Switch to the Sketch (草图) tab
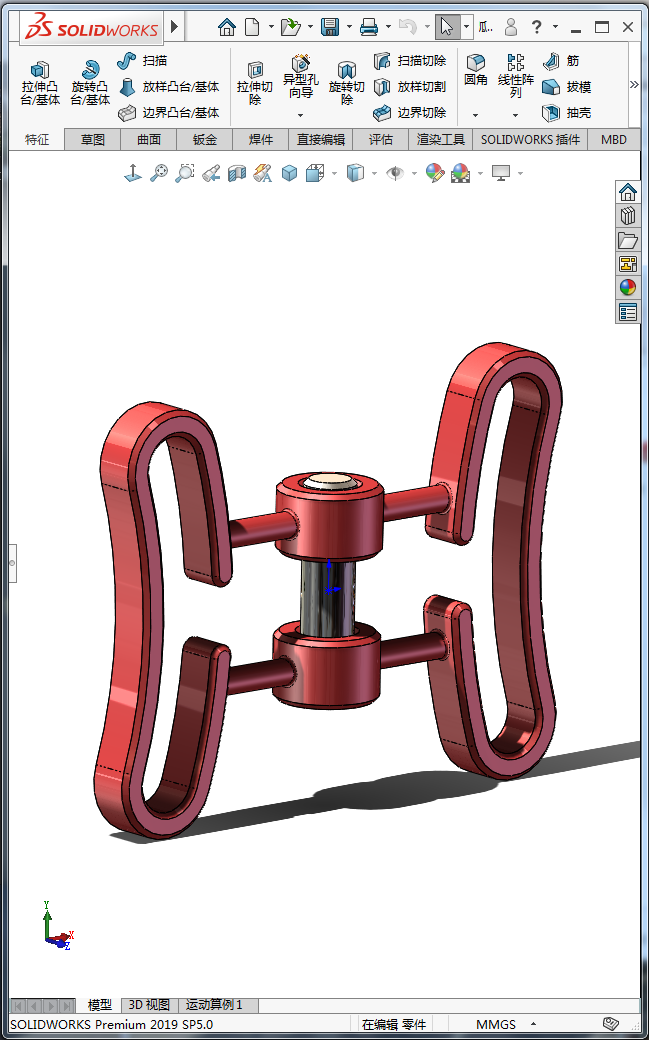This screenshot has height=1040, width=649. (x=93, y=140)
